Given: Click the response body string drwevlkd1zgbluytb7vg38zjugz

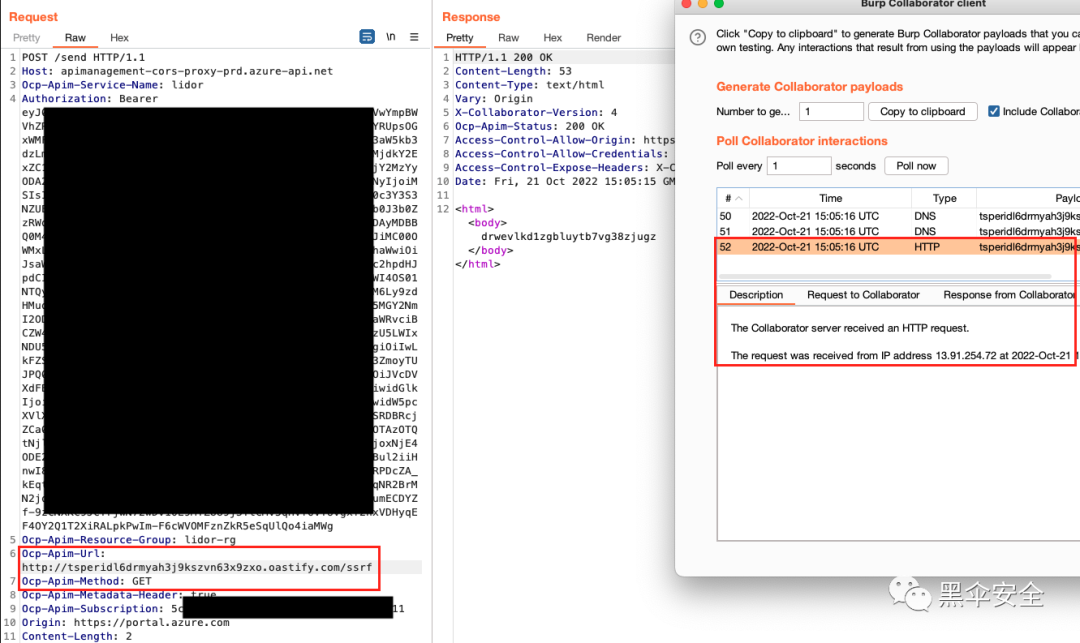Looking at the screenshot, I should tap(568, 236).
